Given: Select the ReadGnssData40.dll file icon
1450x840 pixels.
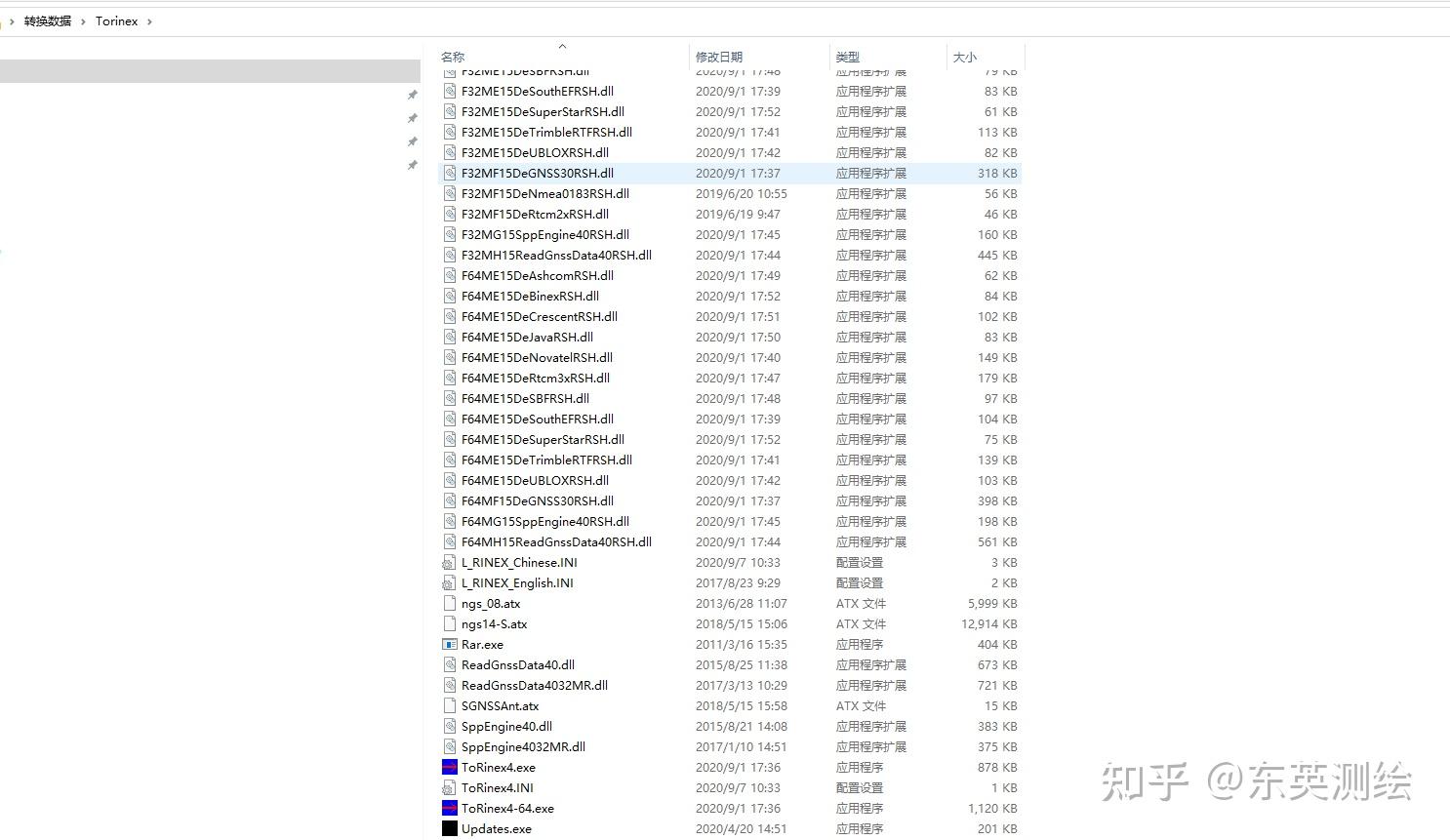Looking at the screenshot, I should coord(450,664).
